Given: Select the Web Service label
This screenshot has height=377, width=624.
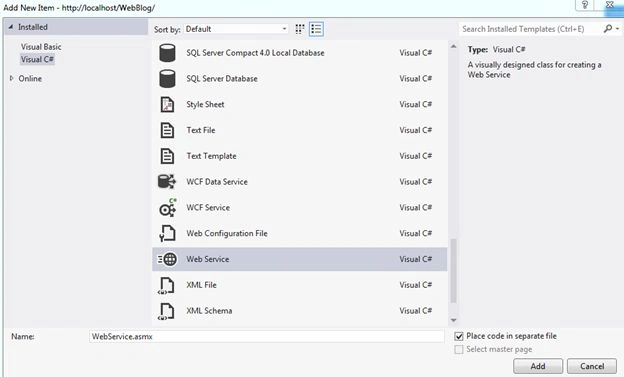Looking at the screenshot, I should (x=207, y=259).
